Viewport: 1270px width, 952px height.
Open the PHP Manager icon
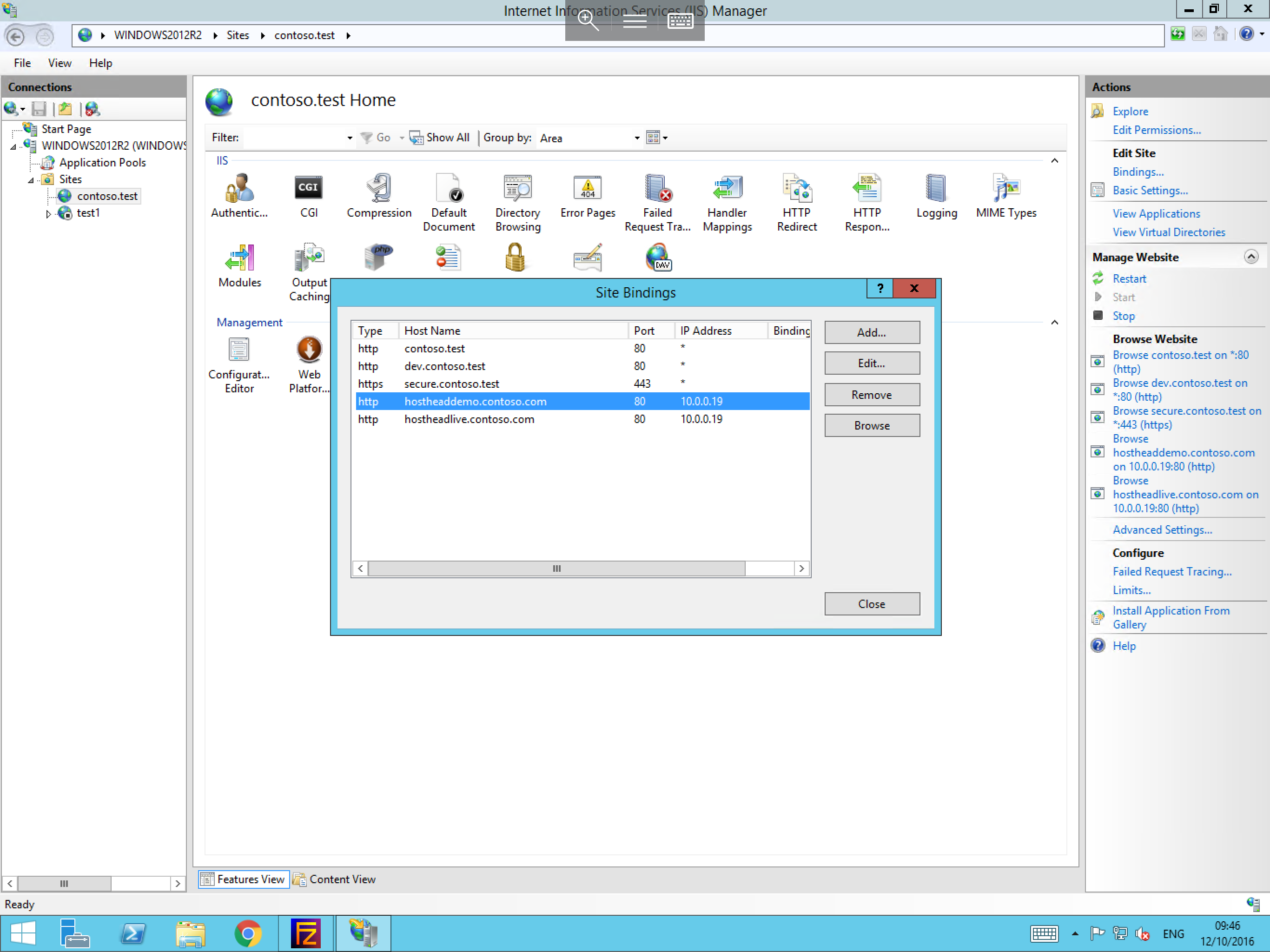click(378, 257)
